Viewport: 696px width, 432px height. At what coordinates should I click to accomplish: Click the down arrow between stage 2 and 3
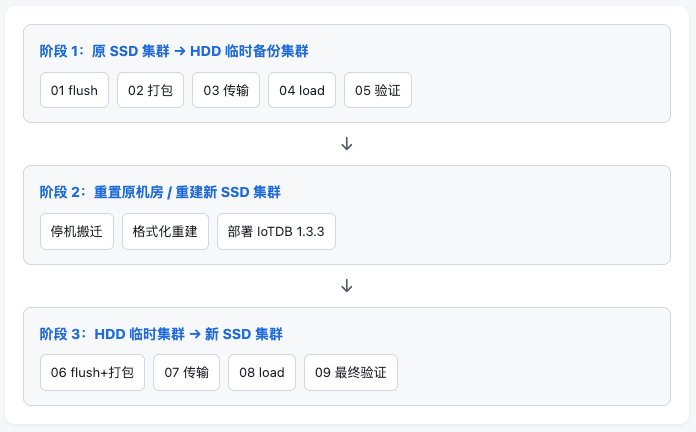(347, 286)
